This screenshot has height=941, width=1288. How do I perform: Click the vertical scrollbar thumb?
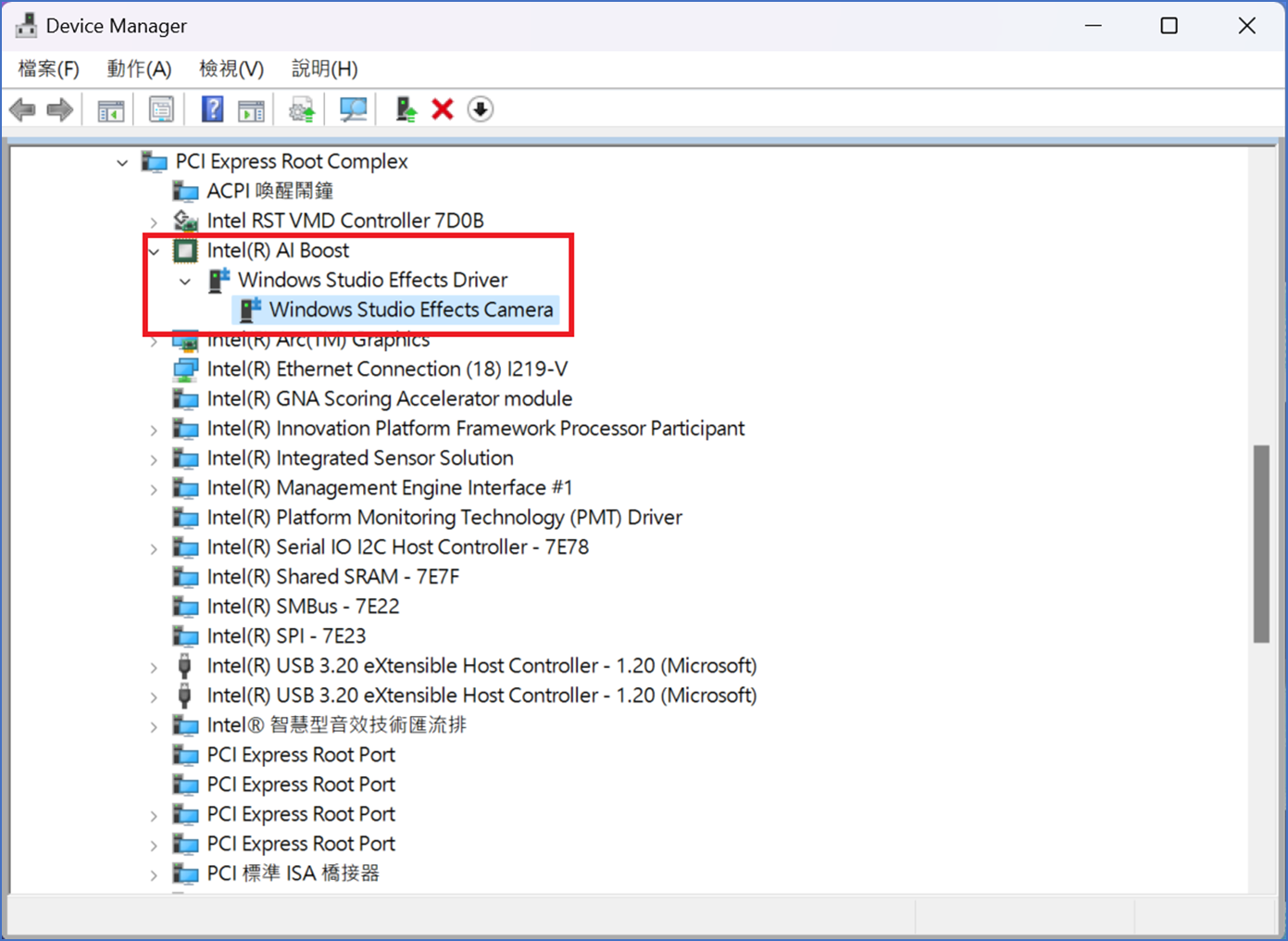tap(1261, 544)
